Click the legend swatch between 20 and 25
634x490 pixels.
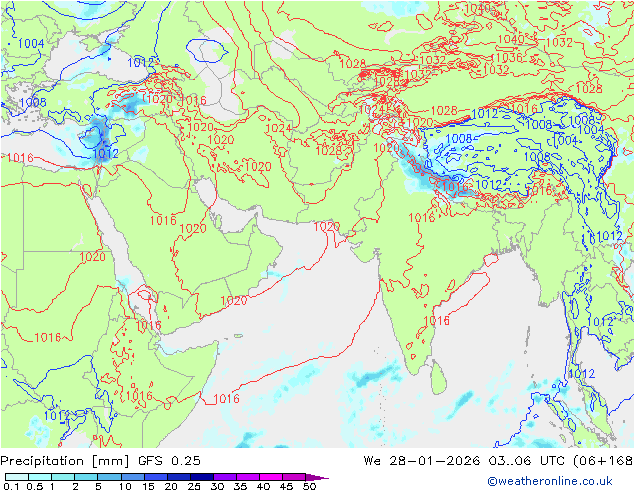pos(178,477)
